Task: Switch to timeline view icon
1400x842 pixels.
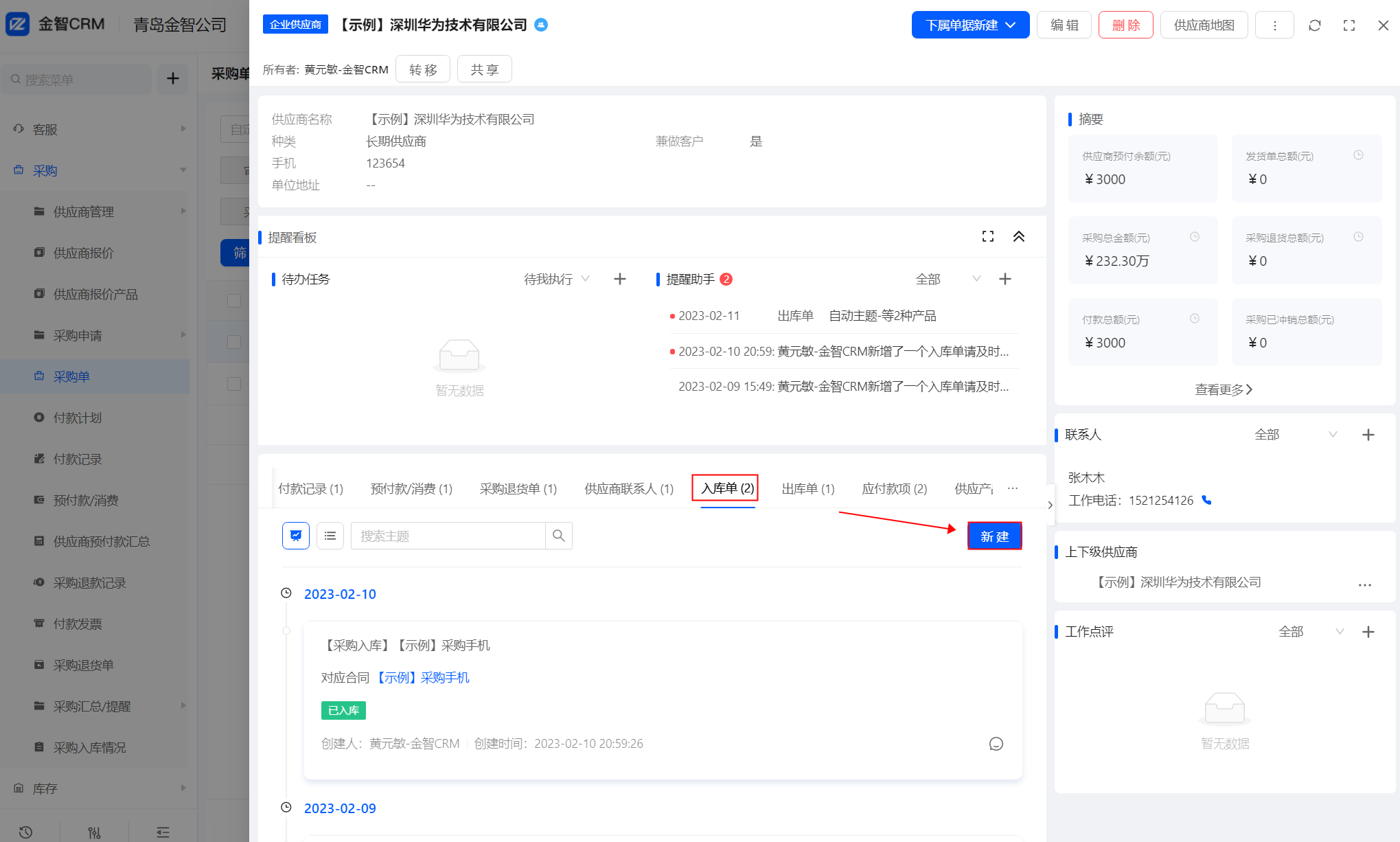Action: [x=296, y=536]
